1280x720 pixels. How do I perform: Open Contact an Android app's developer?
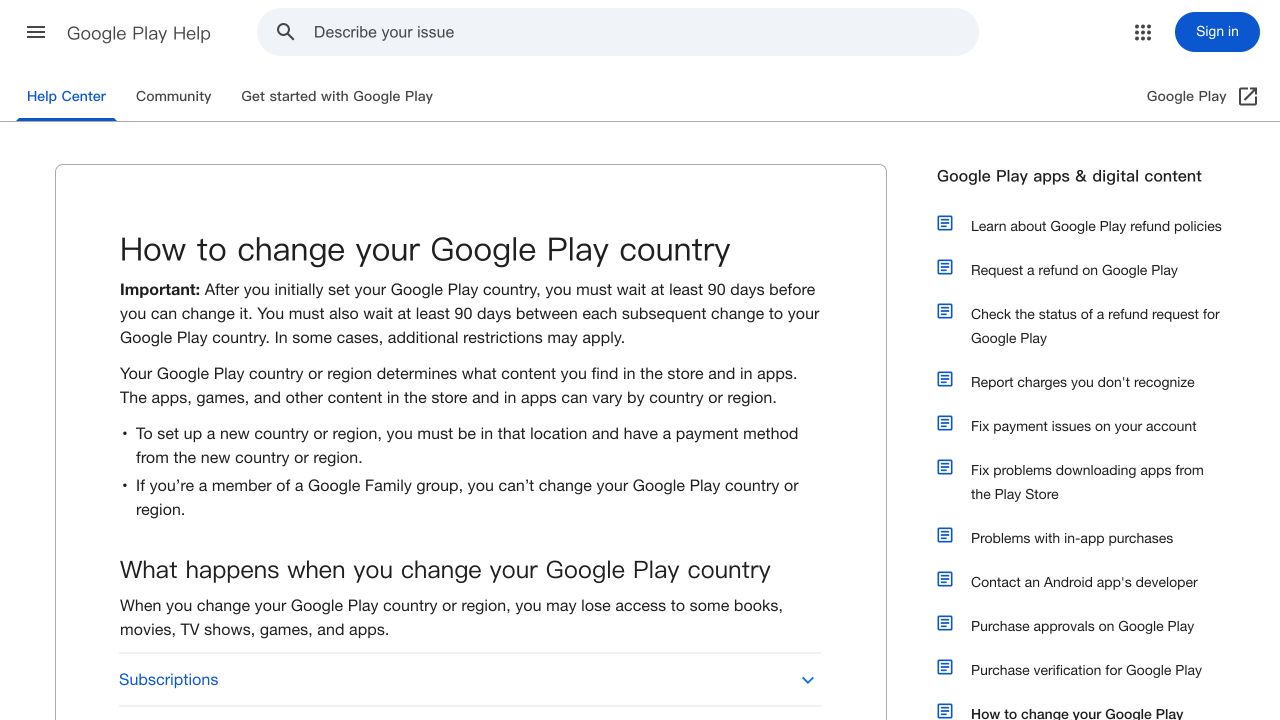1084,582
